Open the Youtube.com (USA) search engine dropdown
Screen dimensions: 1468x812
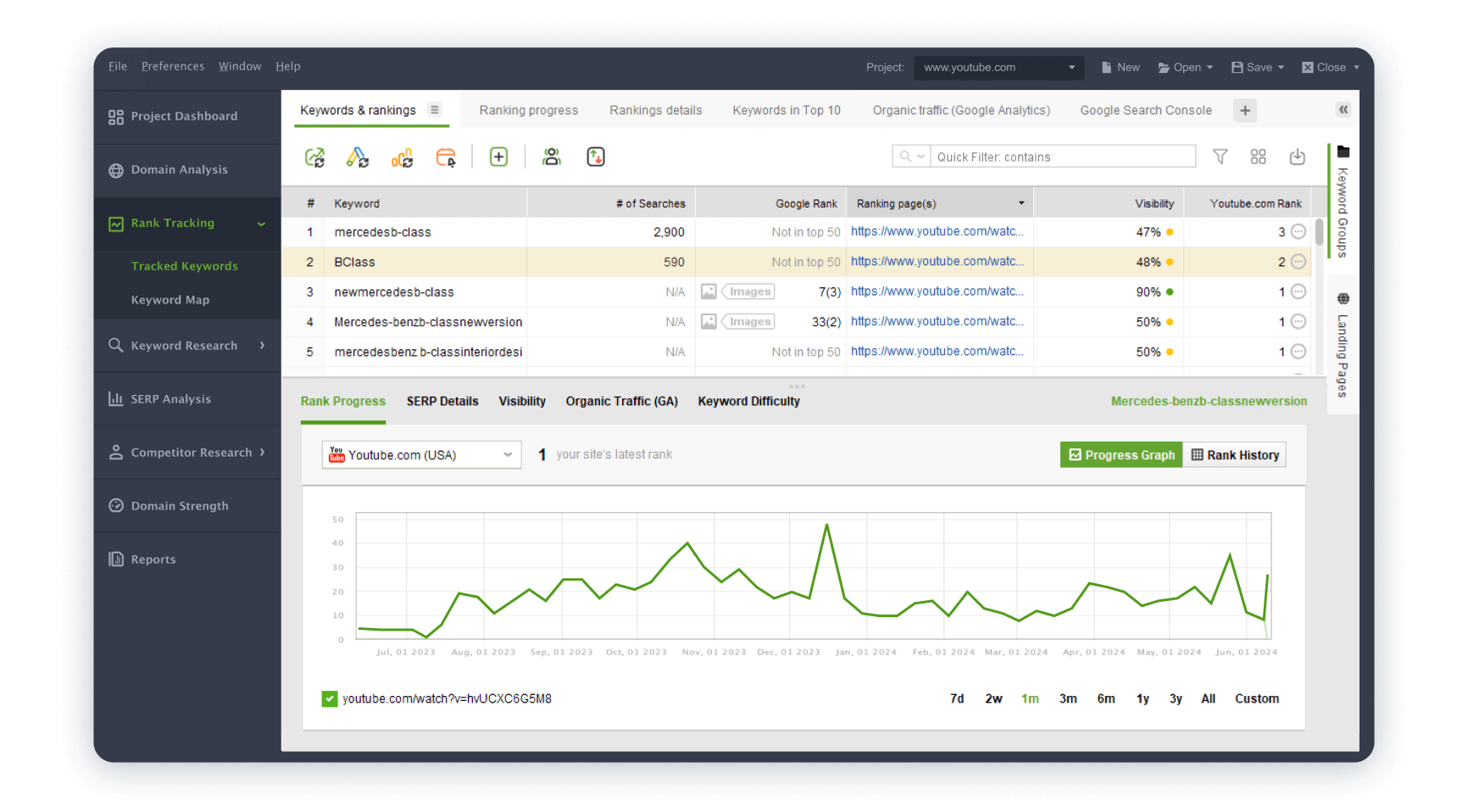(421, 455)
